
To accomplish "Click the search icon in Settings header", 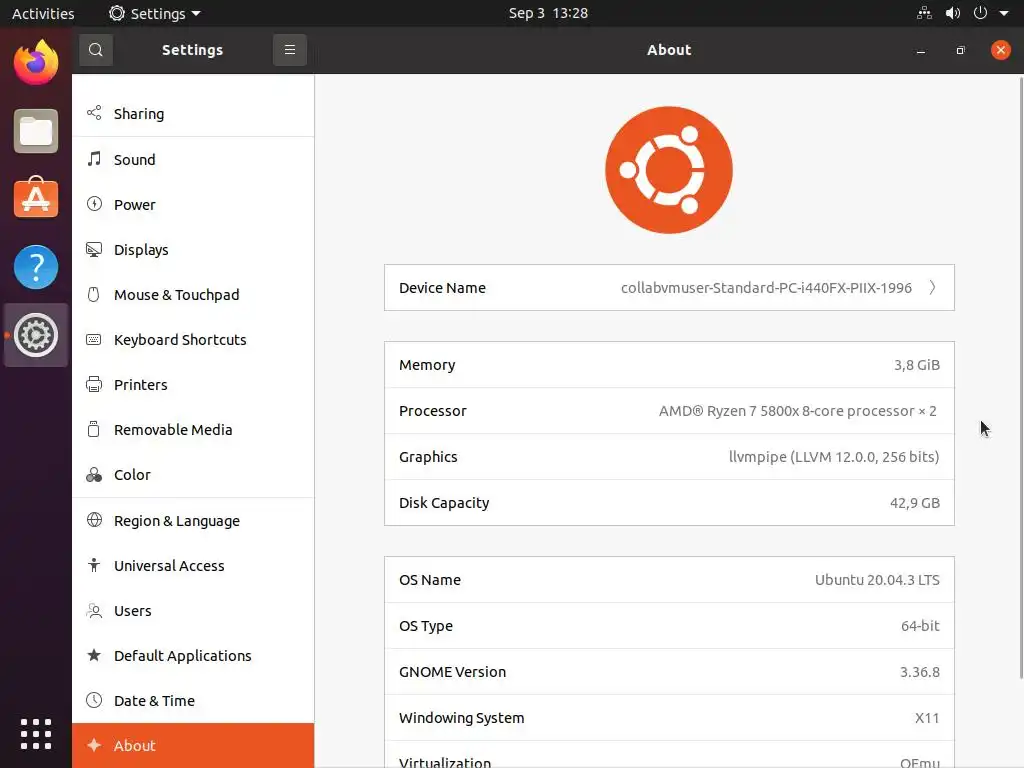I will click(x=95, y=50).
